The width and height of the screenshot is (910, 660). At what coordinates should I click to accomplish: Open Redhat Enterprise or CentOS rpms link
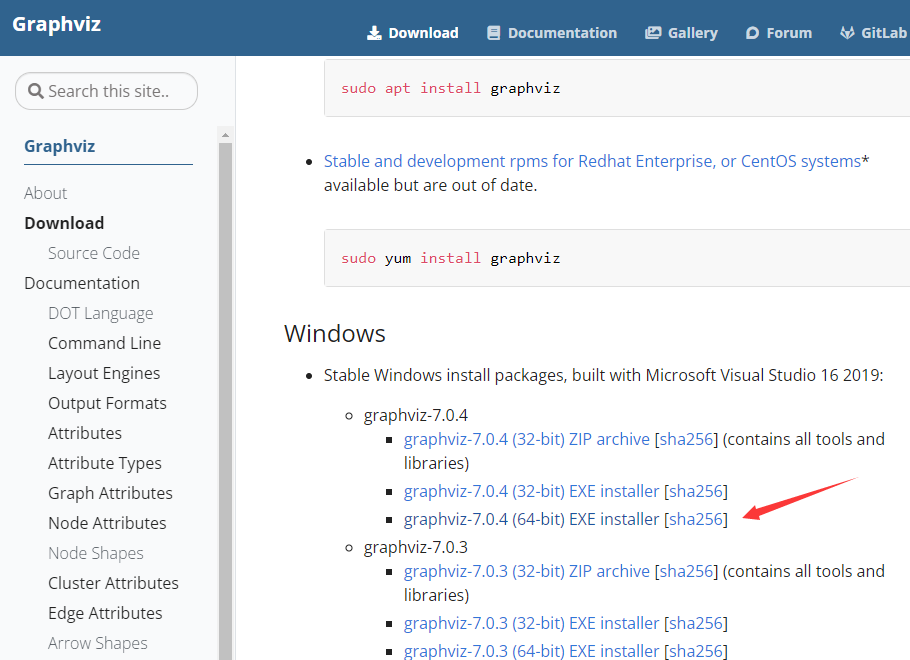[x=593, y=161]
